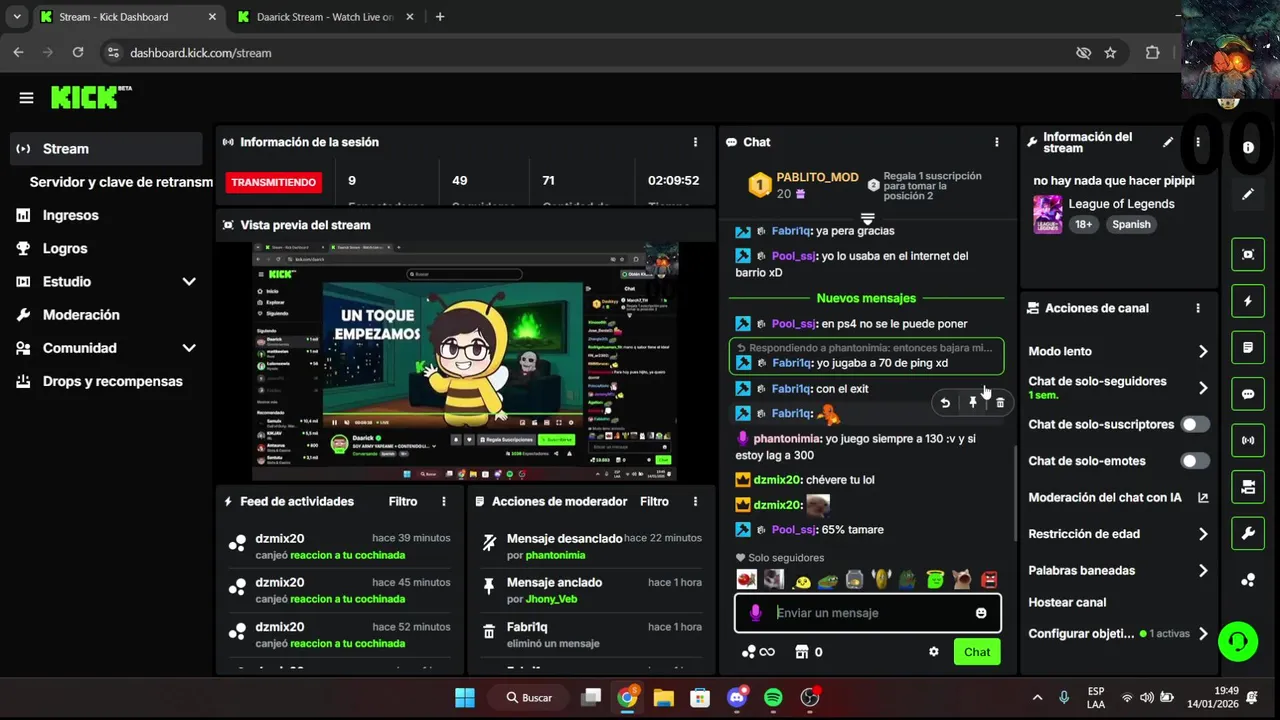Open the shop icon showing 0 below chat
1280x720 pixels.
pyautogui.click(x=808, y=651)
